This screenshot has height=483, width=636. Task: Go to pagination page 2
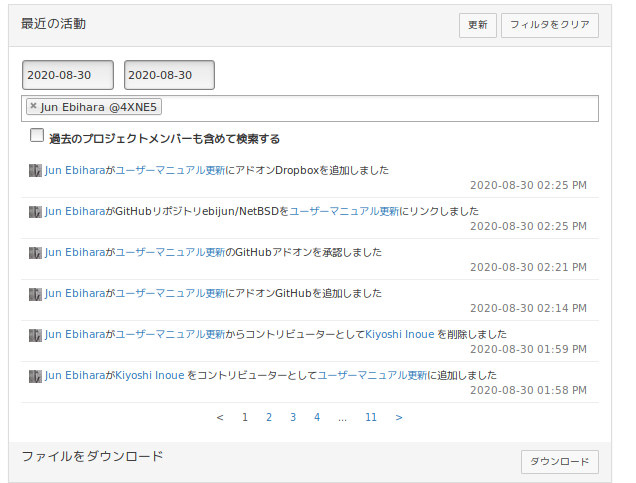(269, 417)
